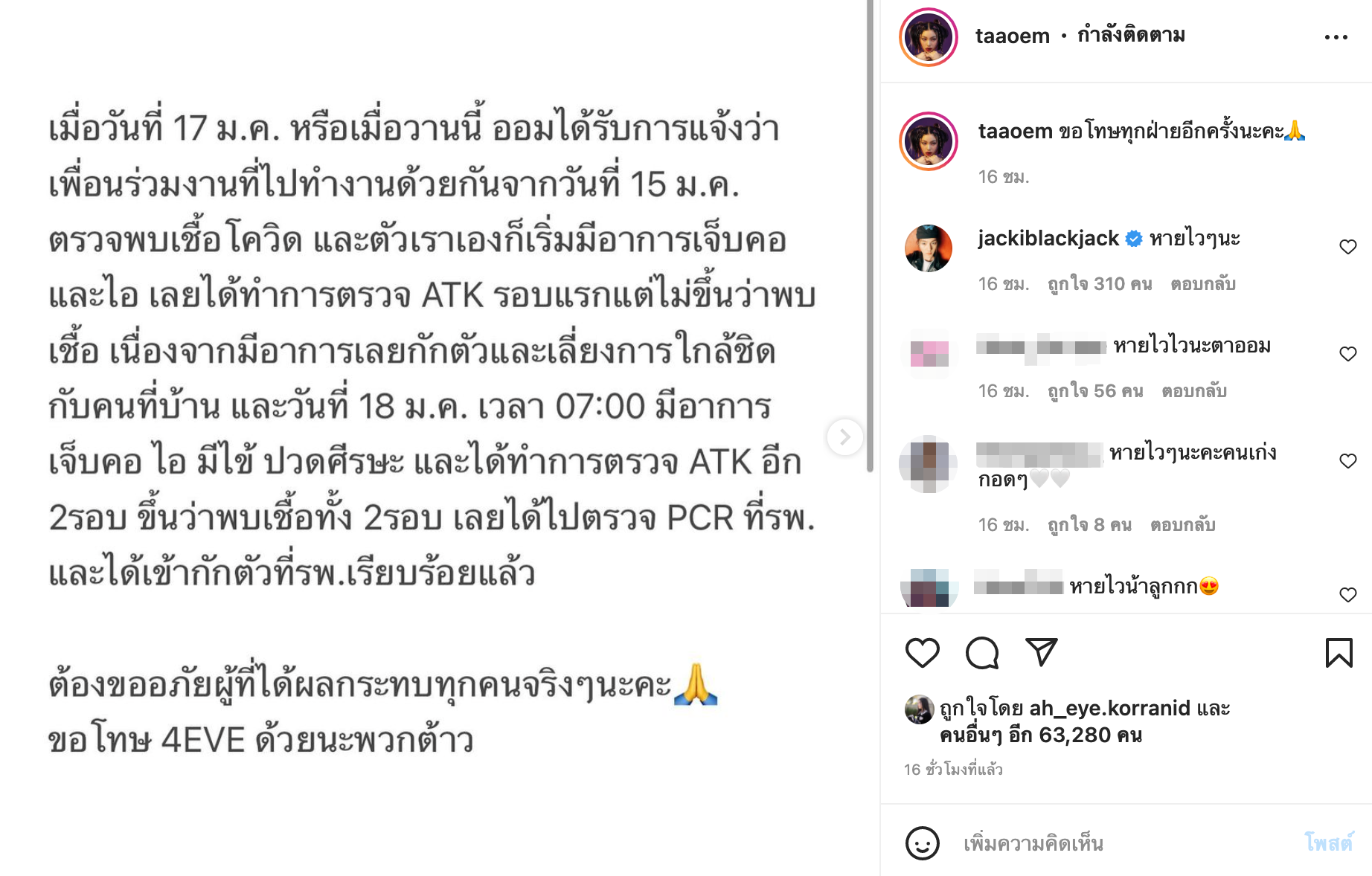The height and width of the screenshot is (876, 1372).
Task: Submit comment with โพสต์ button
Action: point(1329,843)
